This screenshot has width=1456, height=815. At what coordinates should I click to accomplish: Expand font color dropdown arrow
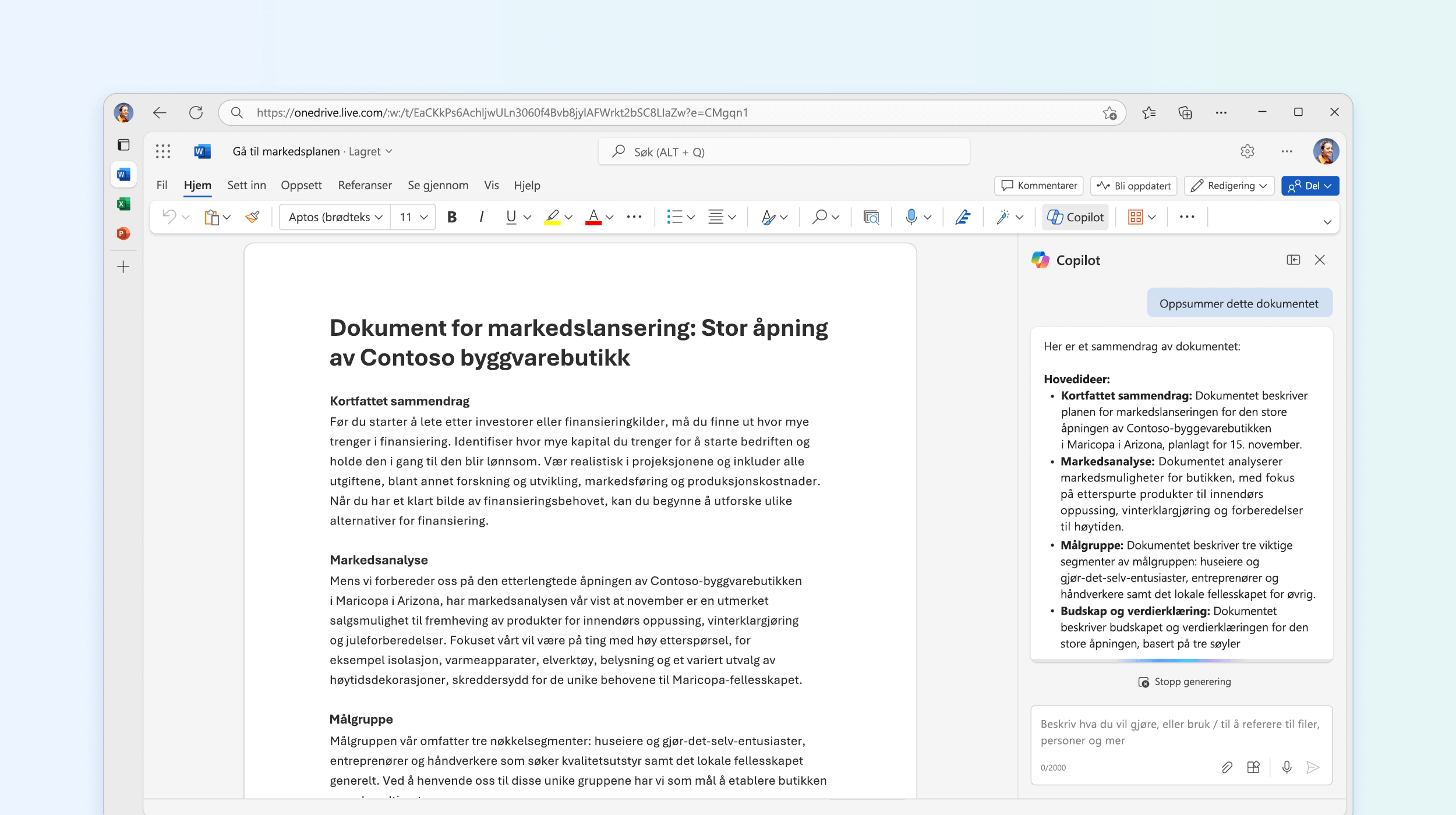(x=610, y=217)
